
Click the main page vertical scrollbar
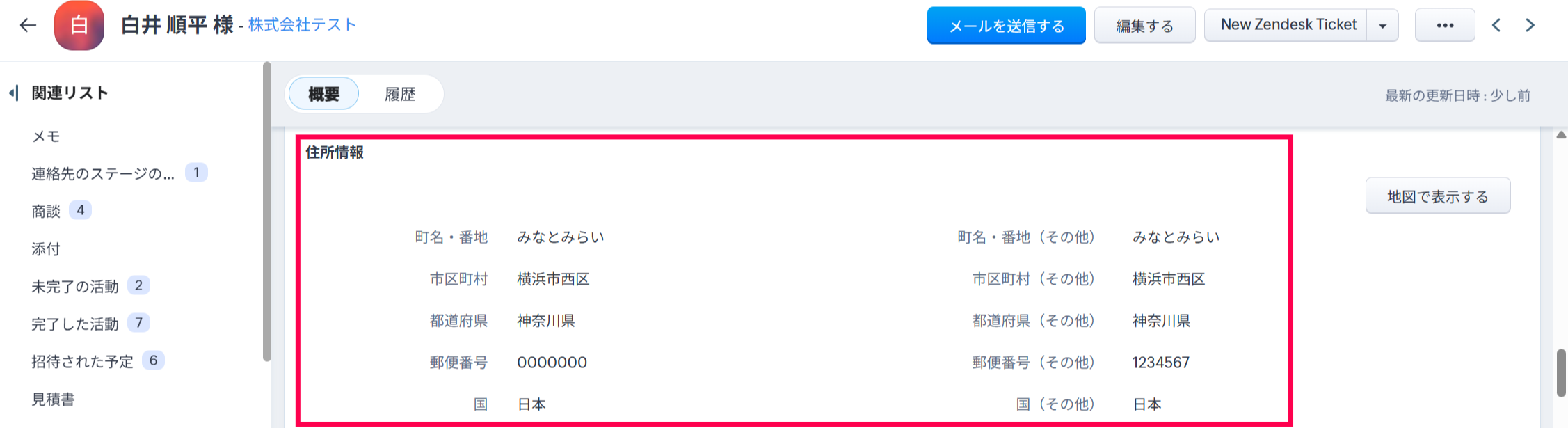pos(1561,372)
